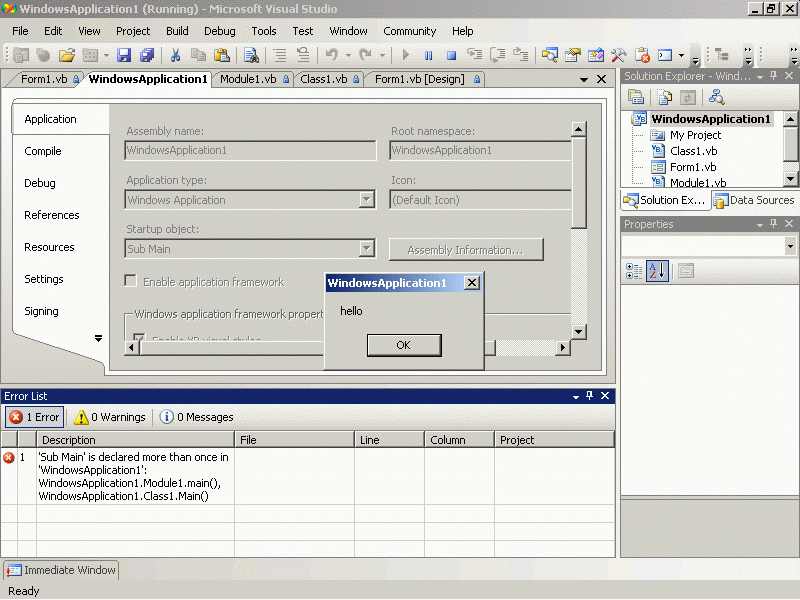The width and height of the screenshot is (800, 600).
Task: Toggle the 0 Warnings filter button
Action: coord(110,417)
